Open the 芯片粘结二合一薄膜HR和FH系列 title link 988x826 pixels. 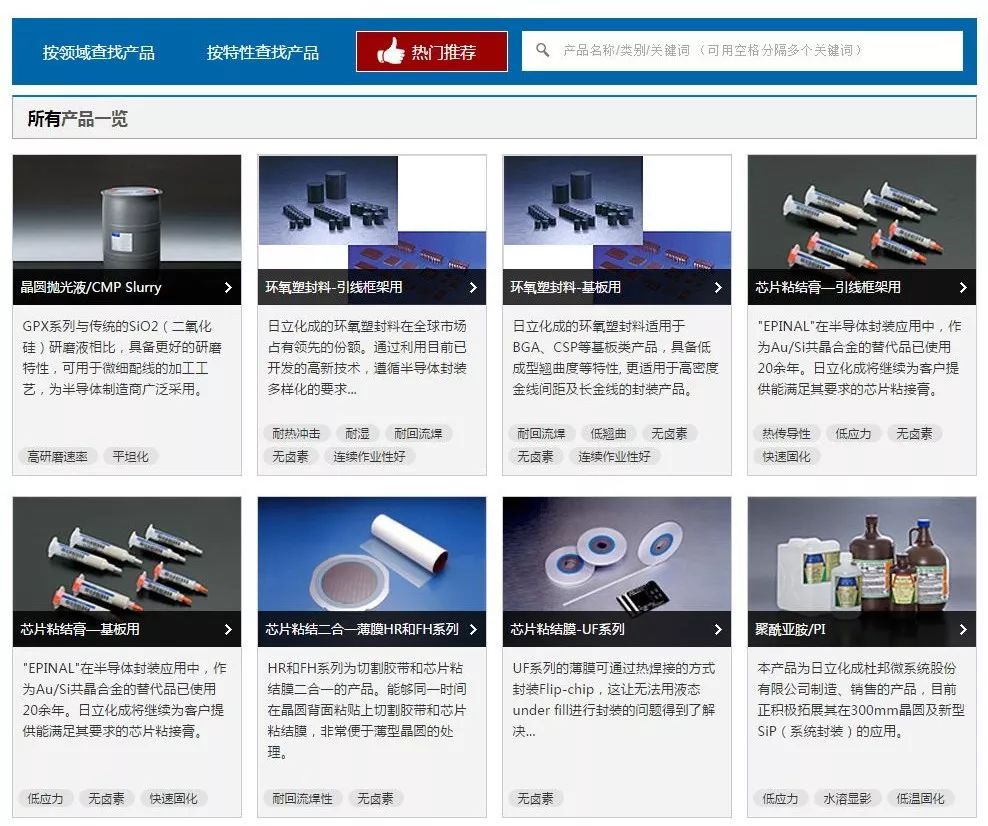pyautogui.click(x=362, y=629)
